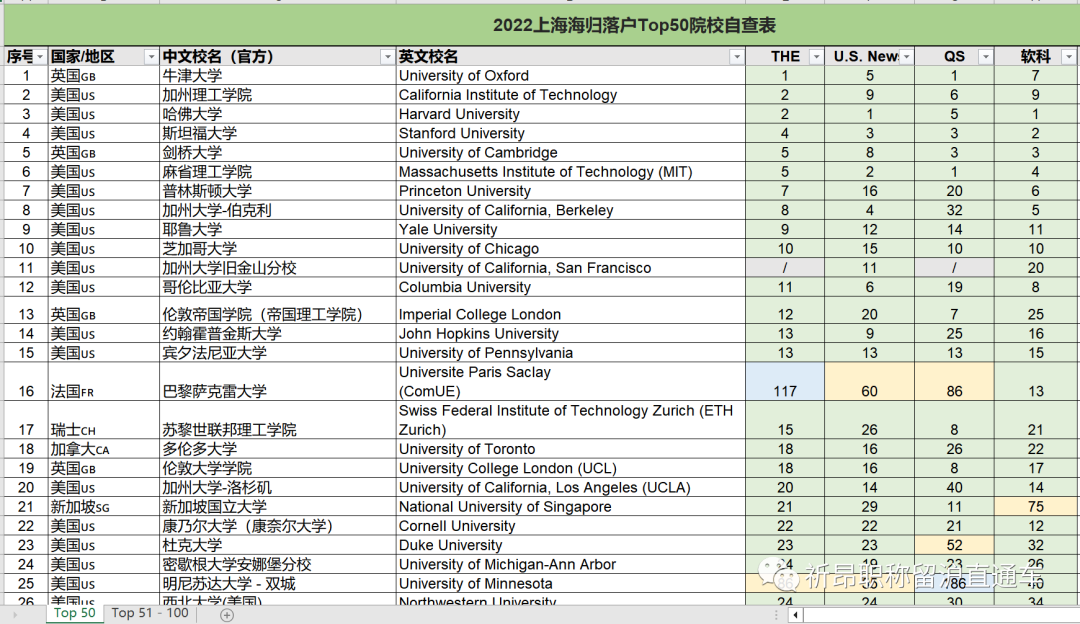Expand the QS ranking filter dropdown
The height and width of the screenshot is (624, 1080).
[986, 57]
